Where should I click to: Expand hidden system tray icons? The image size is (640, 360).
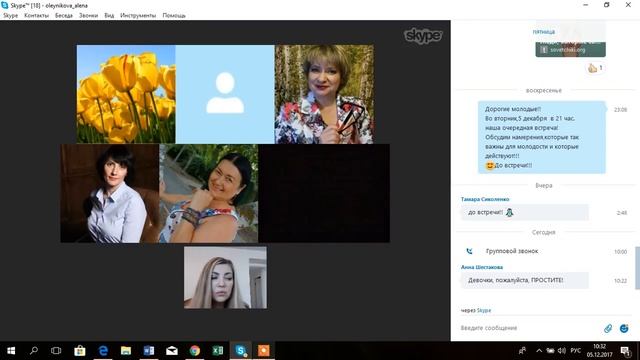[x=539, y=351]
